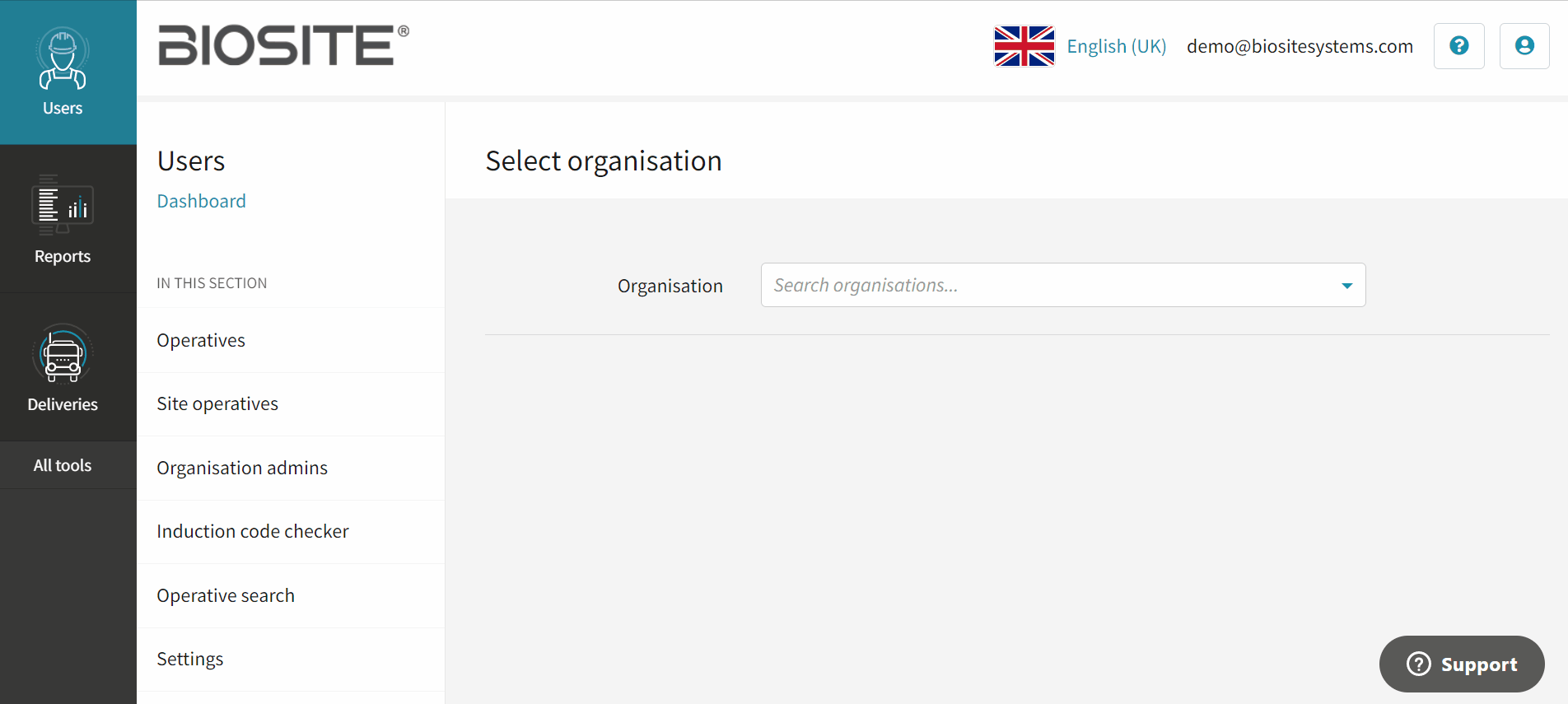Navigate to Organisation admins
Screen dimensions: 1568x704
[x=242, y=468]
